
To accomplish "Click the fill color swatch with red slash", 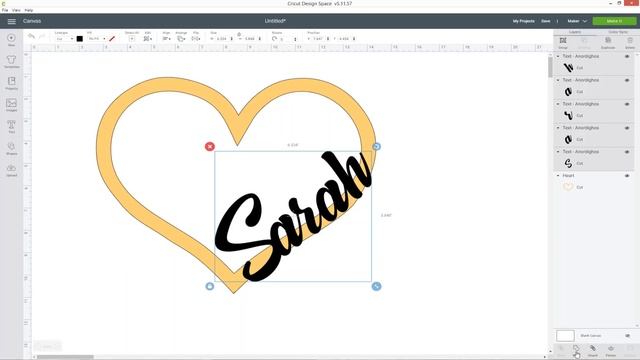I will click(112, 39).
